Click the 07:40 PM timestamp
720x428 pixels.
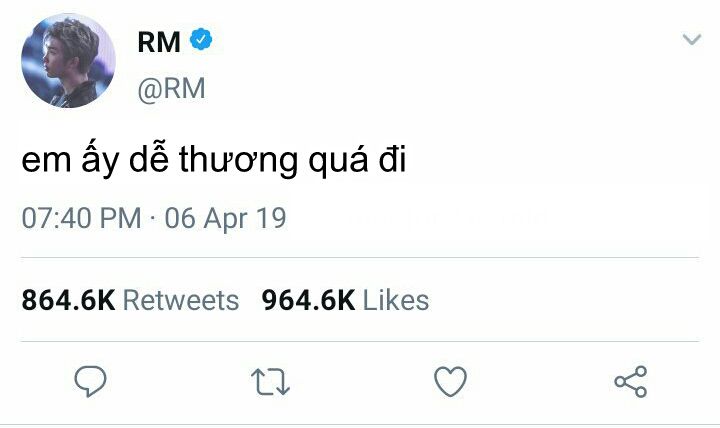coord(82,218)
